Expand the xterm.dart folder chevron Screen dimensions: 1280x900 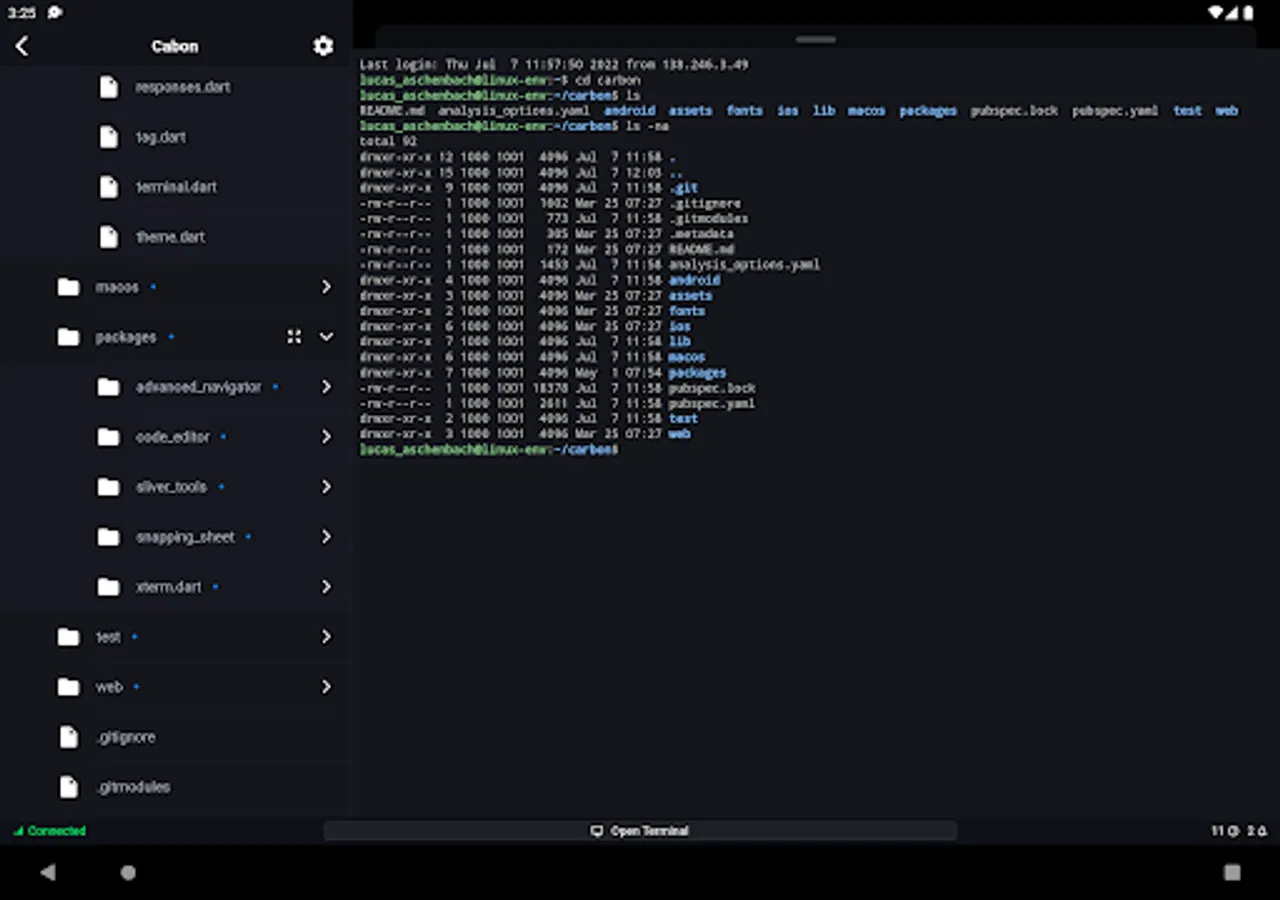[326, 587]
